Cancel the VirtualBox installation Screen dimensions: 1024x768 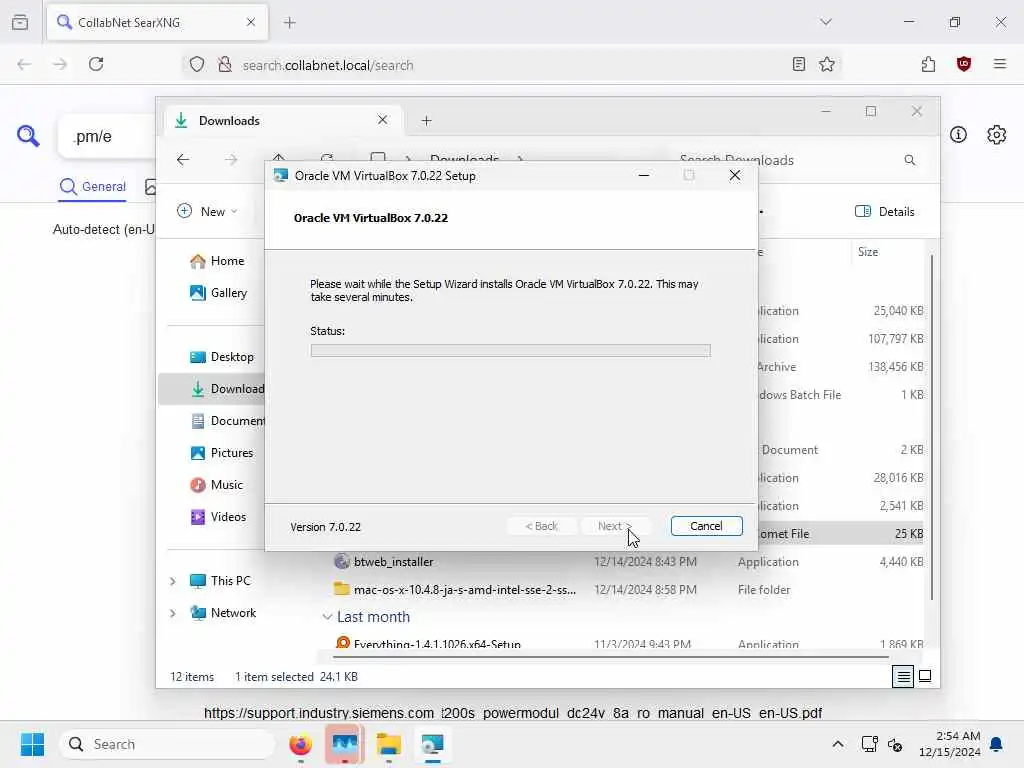pos(706,526)
